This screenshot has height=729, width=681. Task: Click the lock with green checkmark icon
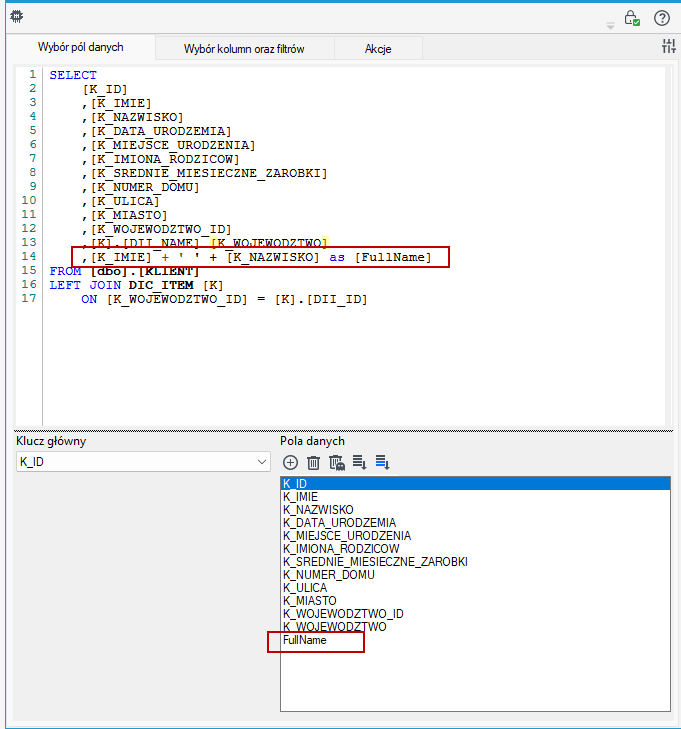pyautogui.click(x=632, y=18)
